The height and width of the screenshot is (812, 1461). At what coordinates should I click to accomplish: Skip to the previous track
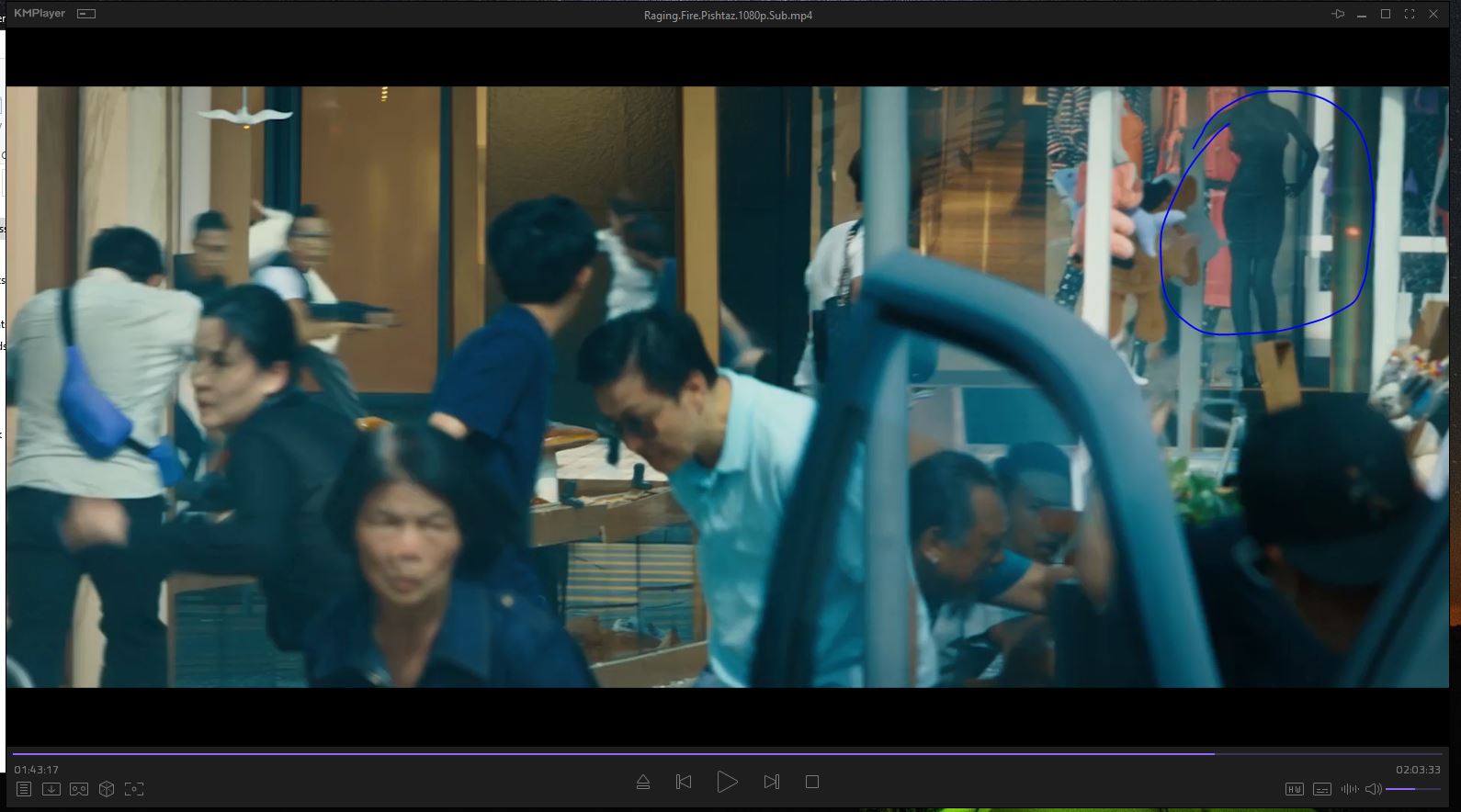(x=684, y=782)
